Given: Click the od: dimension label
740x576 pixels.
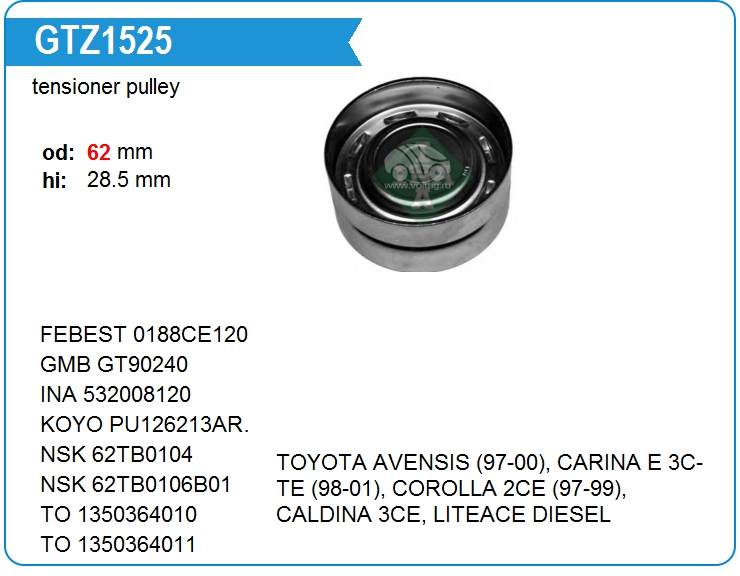Looking at the screenshot, I should [x=59, y=152].
